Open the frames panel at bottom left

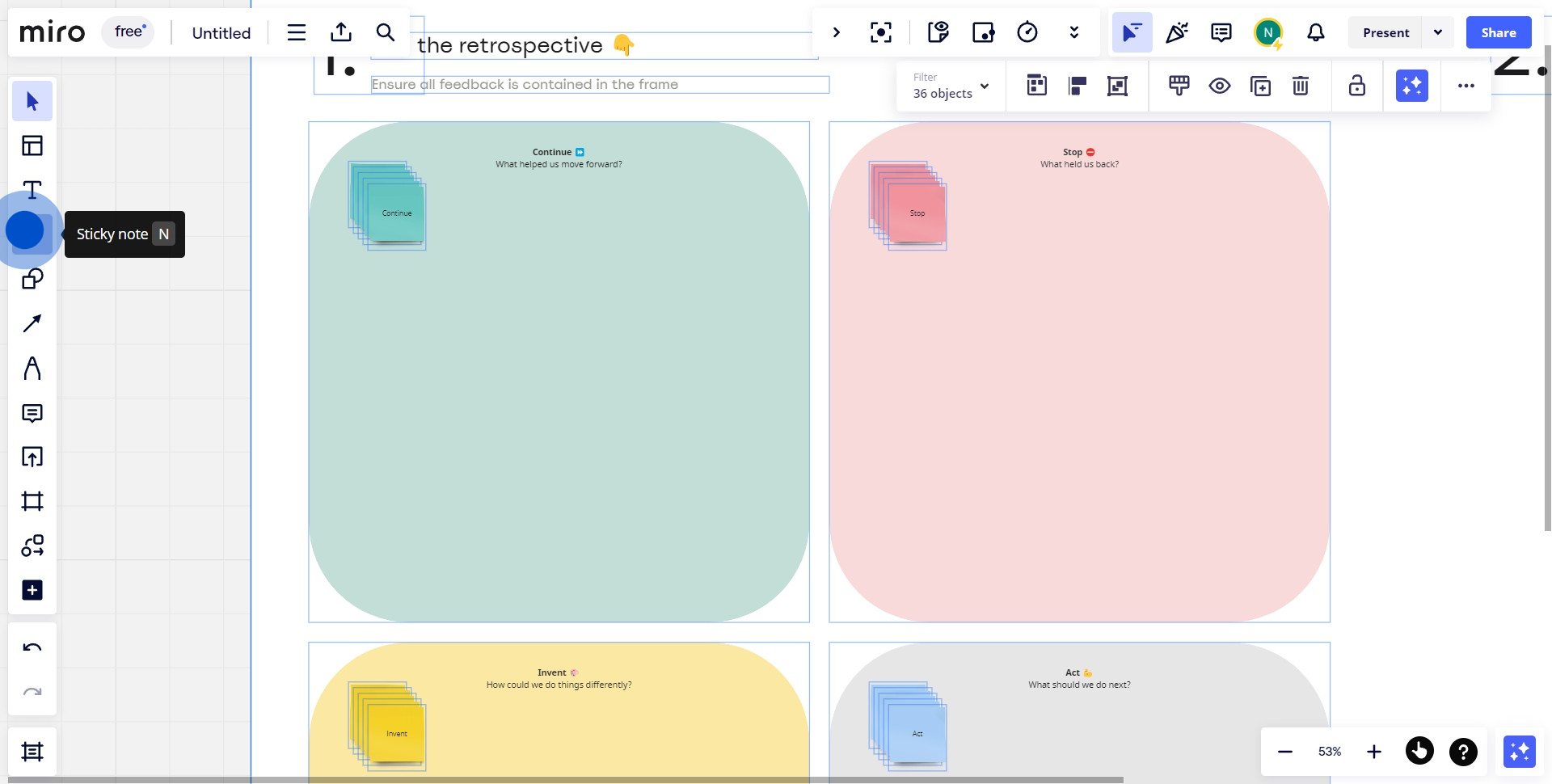point(32,752)
